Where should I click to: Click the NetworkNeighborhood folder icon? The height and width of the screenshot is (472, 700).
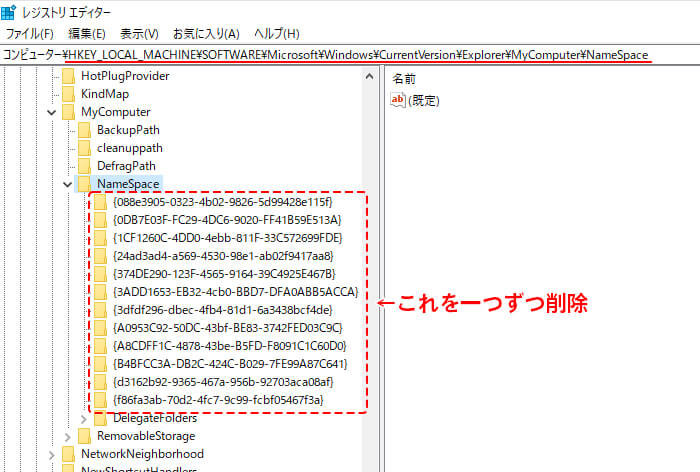pyautogui.click(x=68, y=454)
